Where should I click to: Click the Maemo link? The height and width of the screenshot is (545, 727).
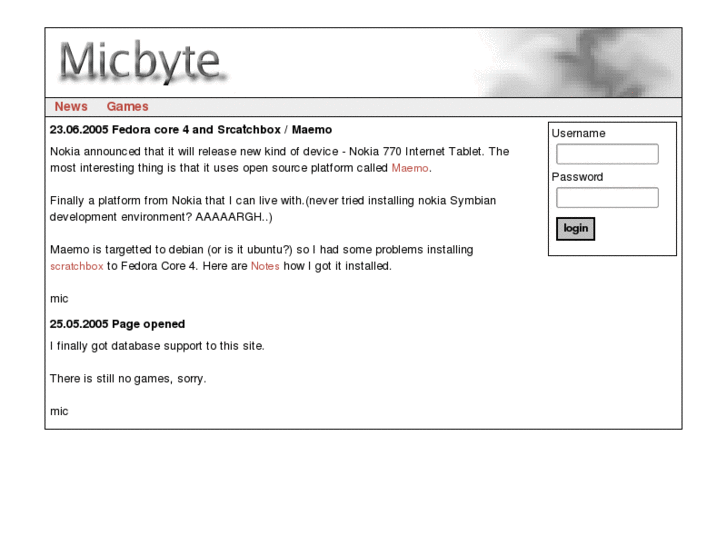(x=410, y=168)
